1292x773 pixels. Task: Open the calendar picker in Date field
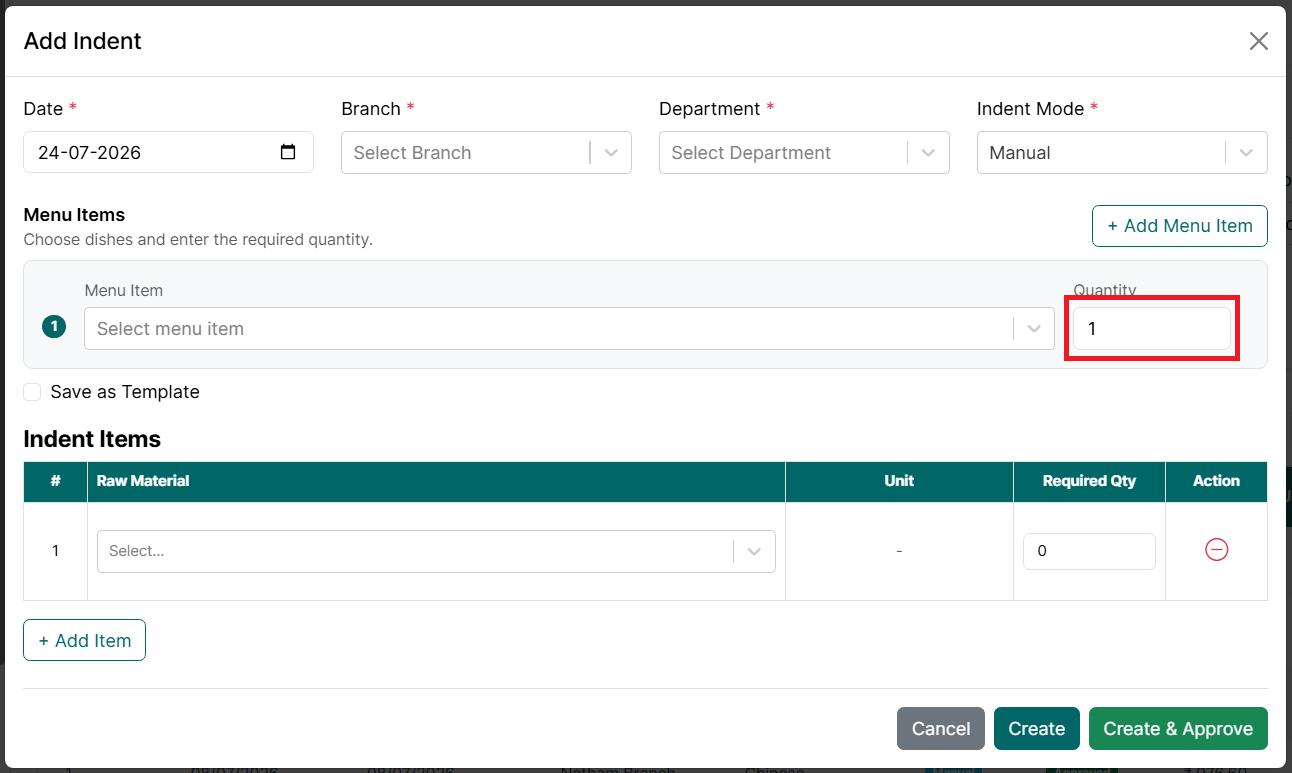pyautogui.click(x=288, y=152)
